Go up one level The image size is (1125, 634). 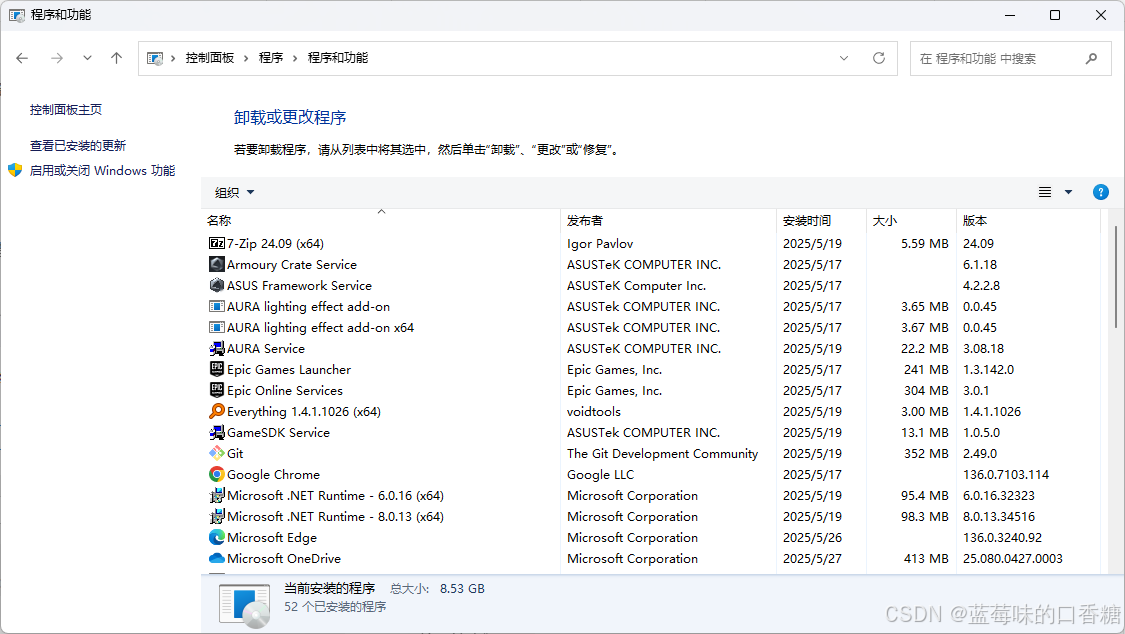(x=116, y=58)
